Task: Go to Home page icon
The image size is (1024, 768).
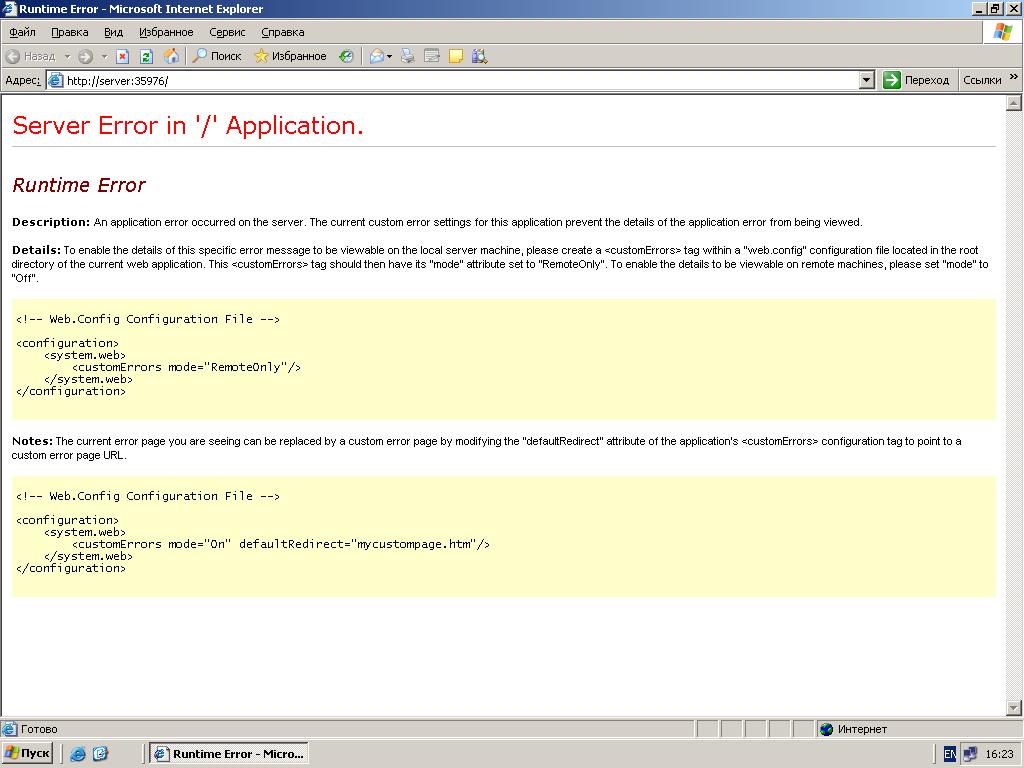Action: 171,56
